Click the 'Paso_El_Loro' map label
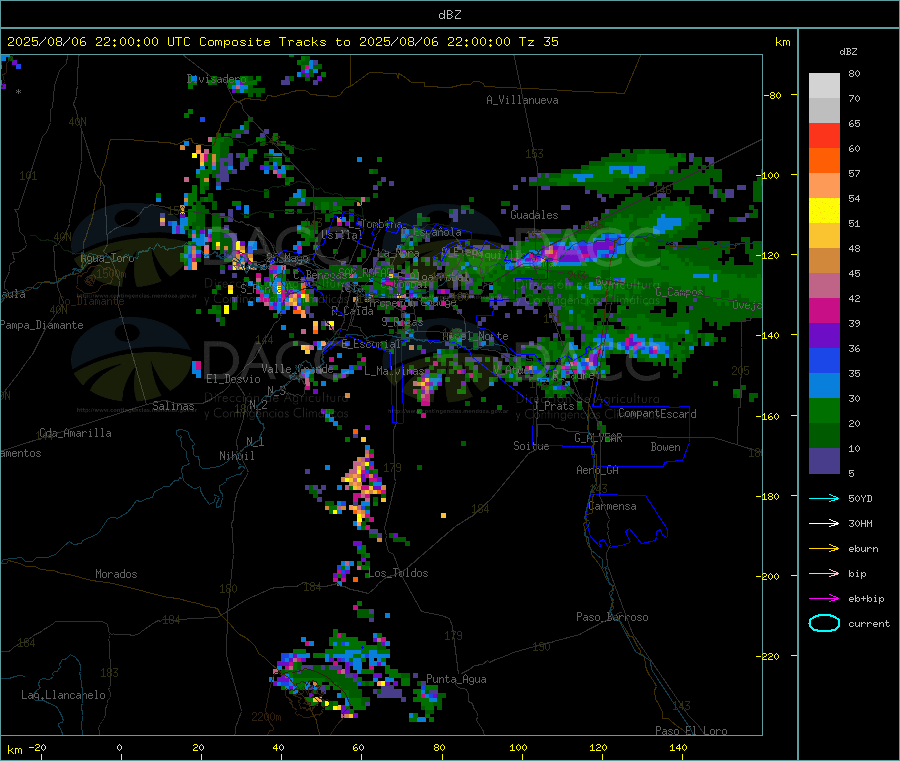 click(691, 731)
